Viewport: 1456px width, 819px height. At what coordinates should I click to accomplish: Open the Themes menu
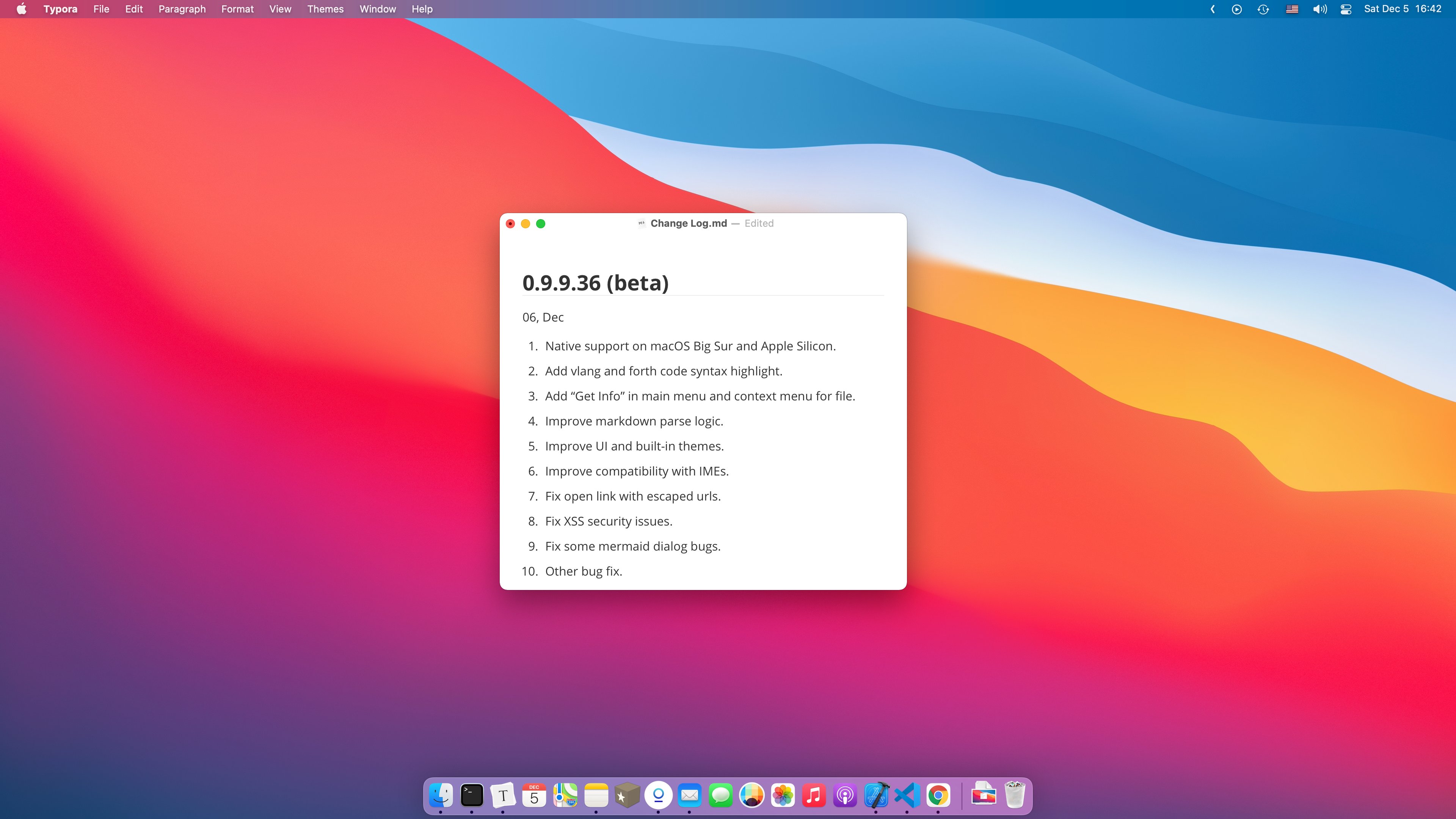point(325,9)
